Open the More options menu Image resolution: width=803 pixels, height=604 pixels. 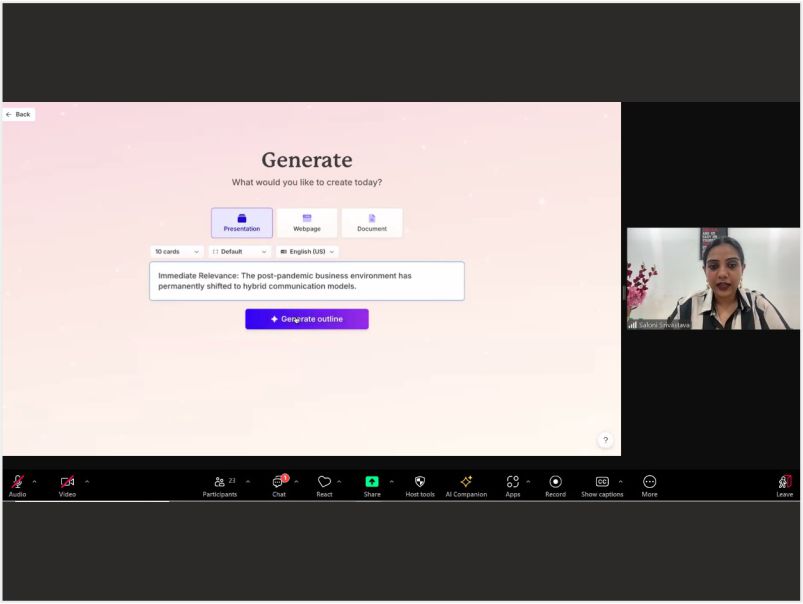coord(649,482)
